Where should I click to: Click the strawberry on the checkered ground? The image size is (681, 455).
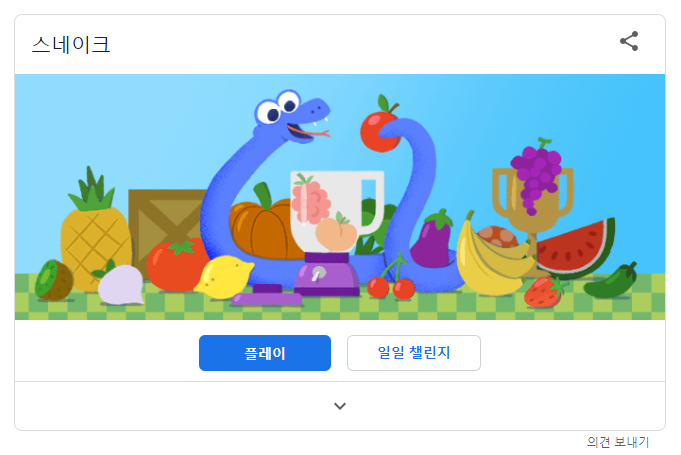[x=545, y=292]
